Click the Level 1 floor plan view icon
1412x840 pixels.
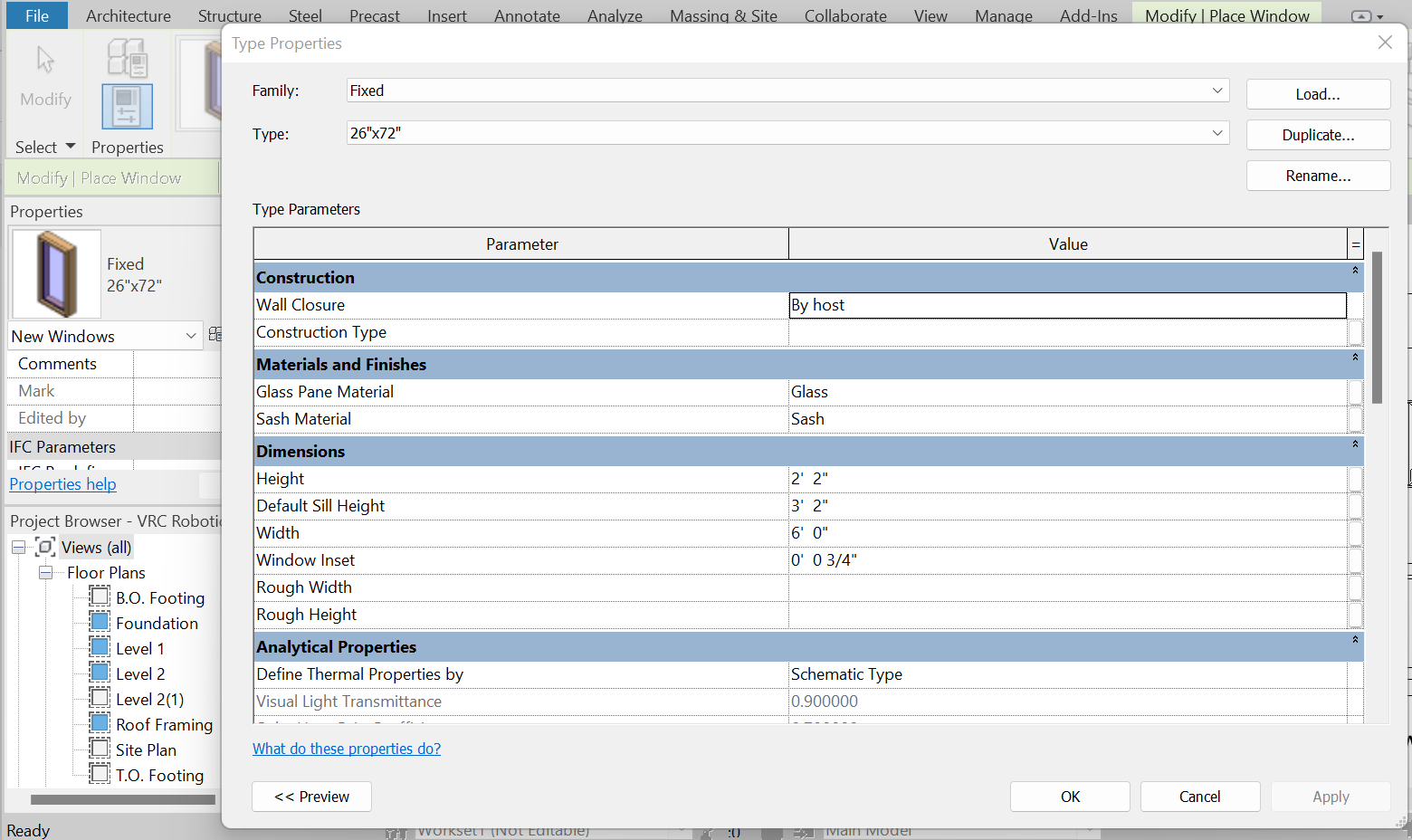coord(98,646)
